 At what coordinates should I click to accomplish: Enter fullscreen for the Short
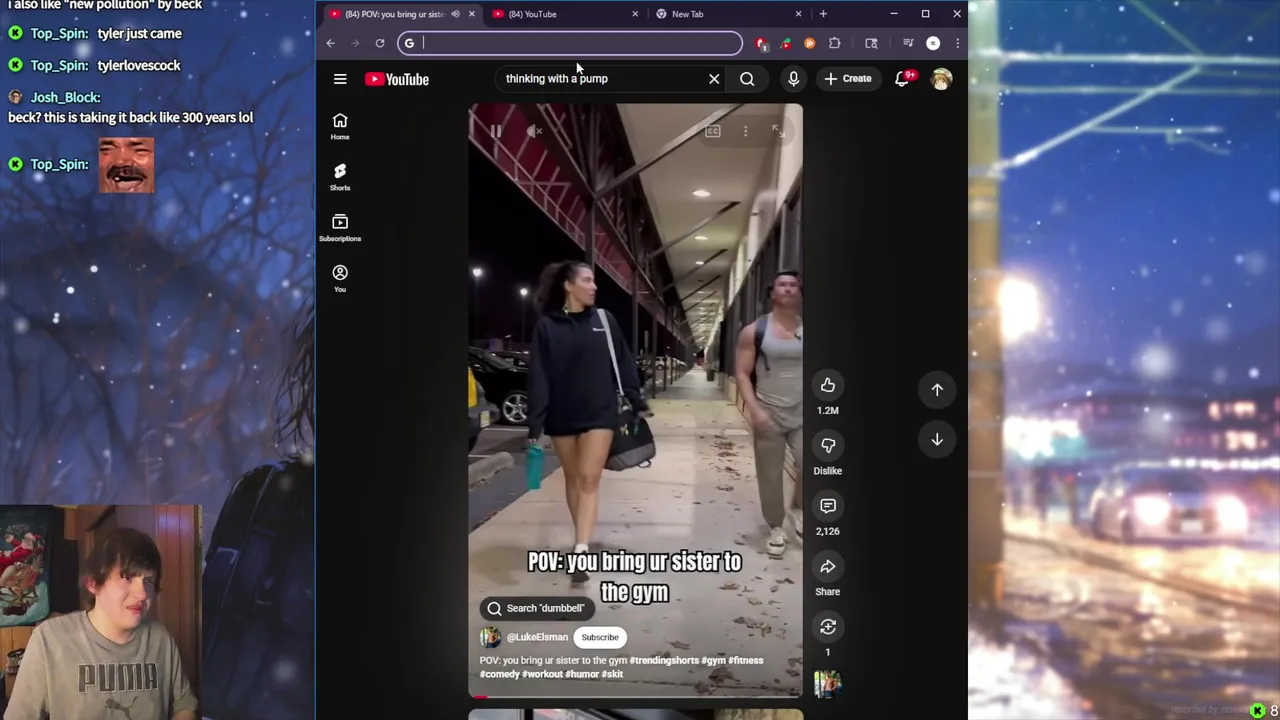pos(778,131)
